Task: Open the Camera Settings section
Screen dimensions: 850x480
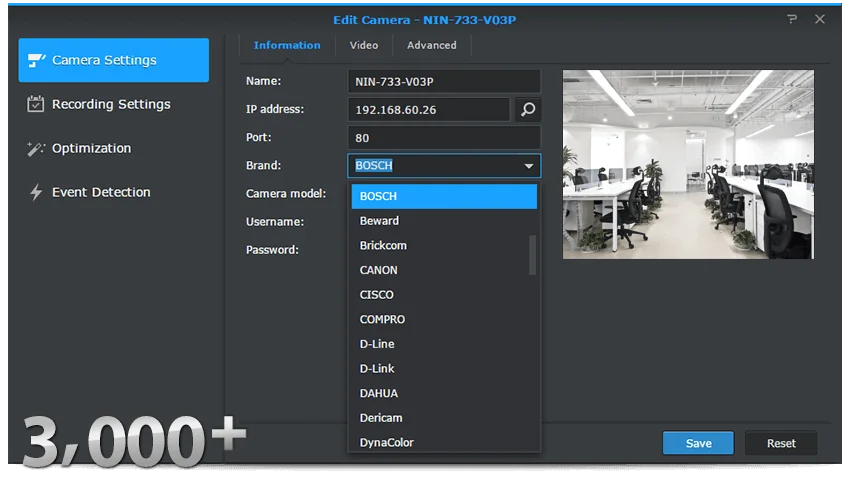Action: (x=114, y=60)
